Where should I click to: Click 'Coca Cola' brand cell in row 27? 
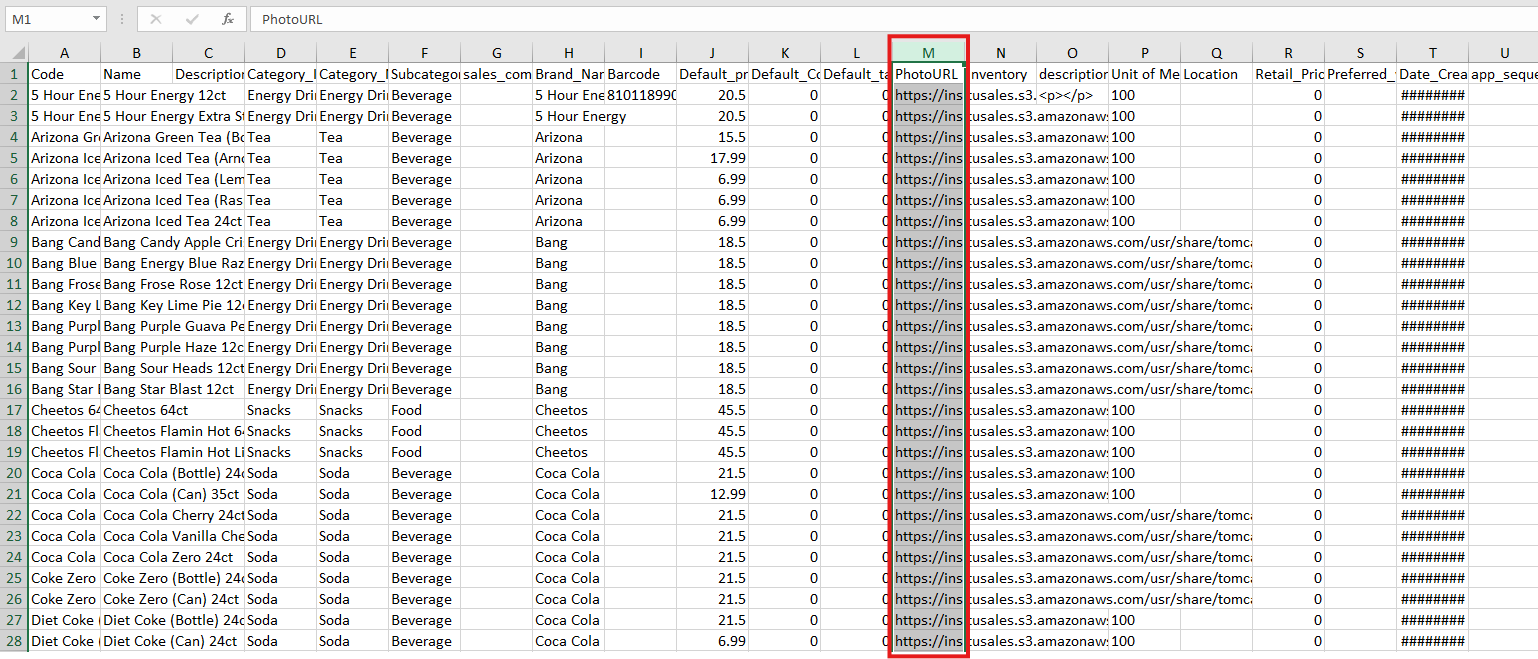click(x=569, y=620)
